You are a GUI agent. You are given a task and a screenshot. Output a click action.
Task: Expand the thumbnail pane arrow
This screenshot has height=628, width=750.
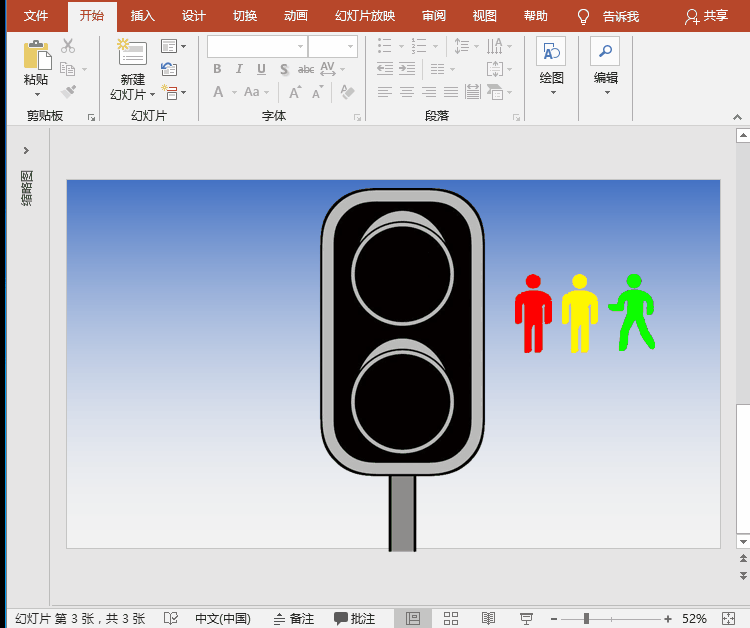pos(26,150)
